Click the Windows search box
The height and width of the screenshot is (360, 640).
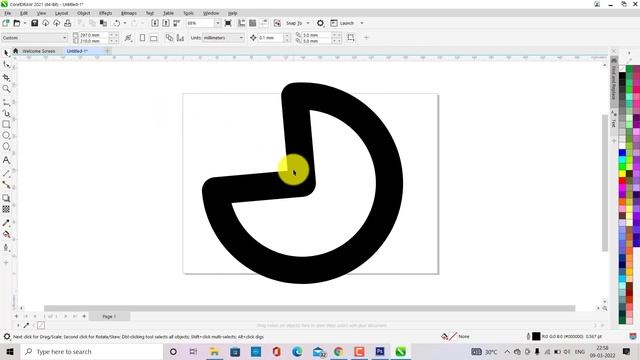(91, 351)
